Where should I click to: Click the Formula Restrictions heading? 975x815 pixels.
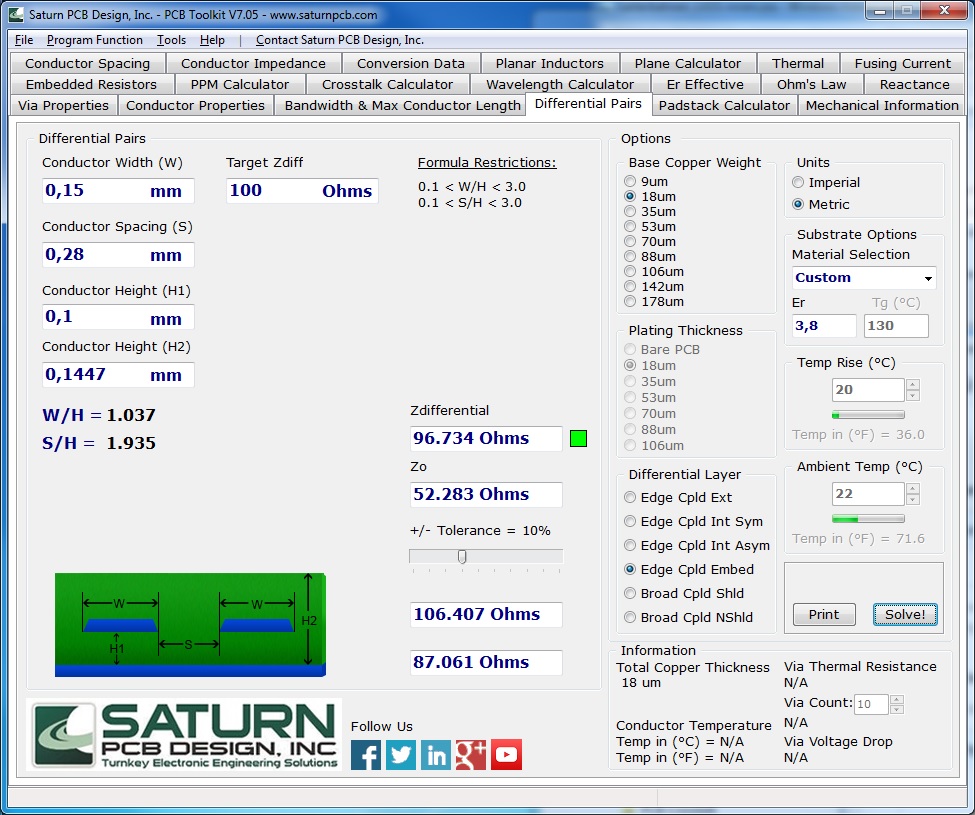pyautogui.click(x=487, y=163)
